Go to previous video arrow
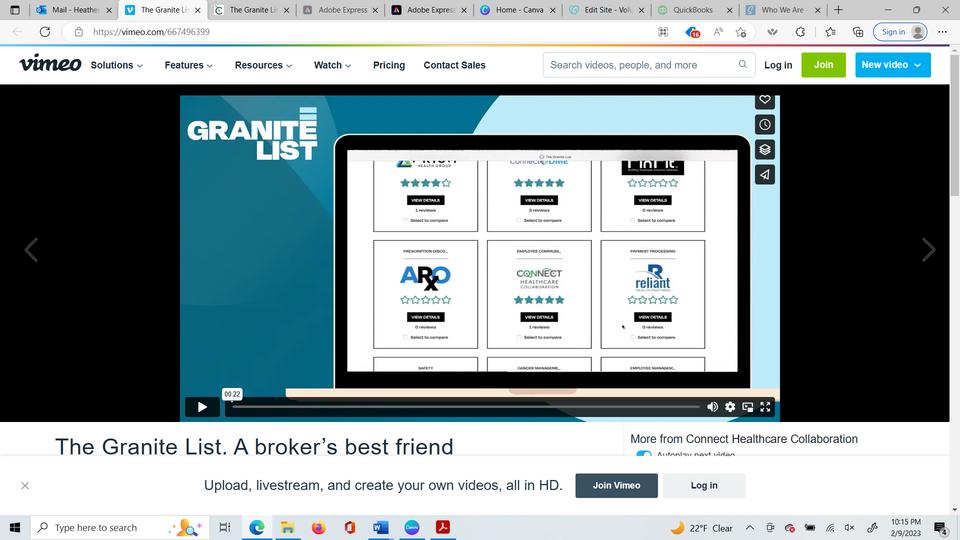The width and height of the screenshot is (960, 540). [x=31, y=250]
